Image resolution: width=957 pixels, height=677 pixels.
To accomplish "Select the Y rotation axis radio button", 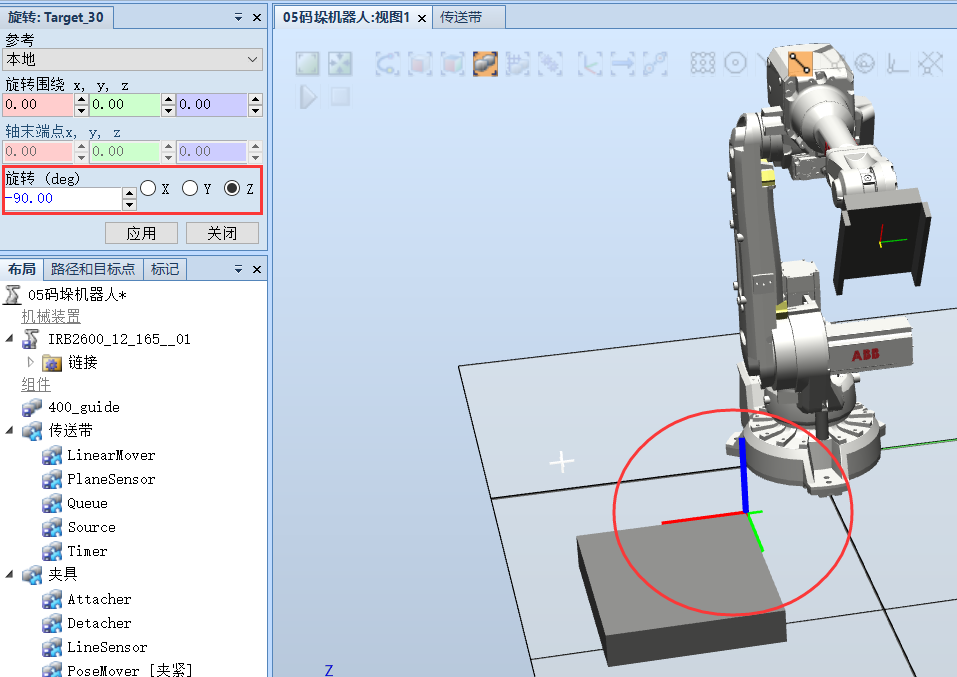I will pos(190,188).
